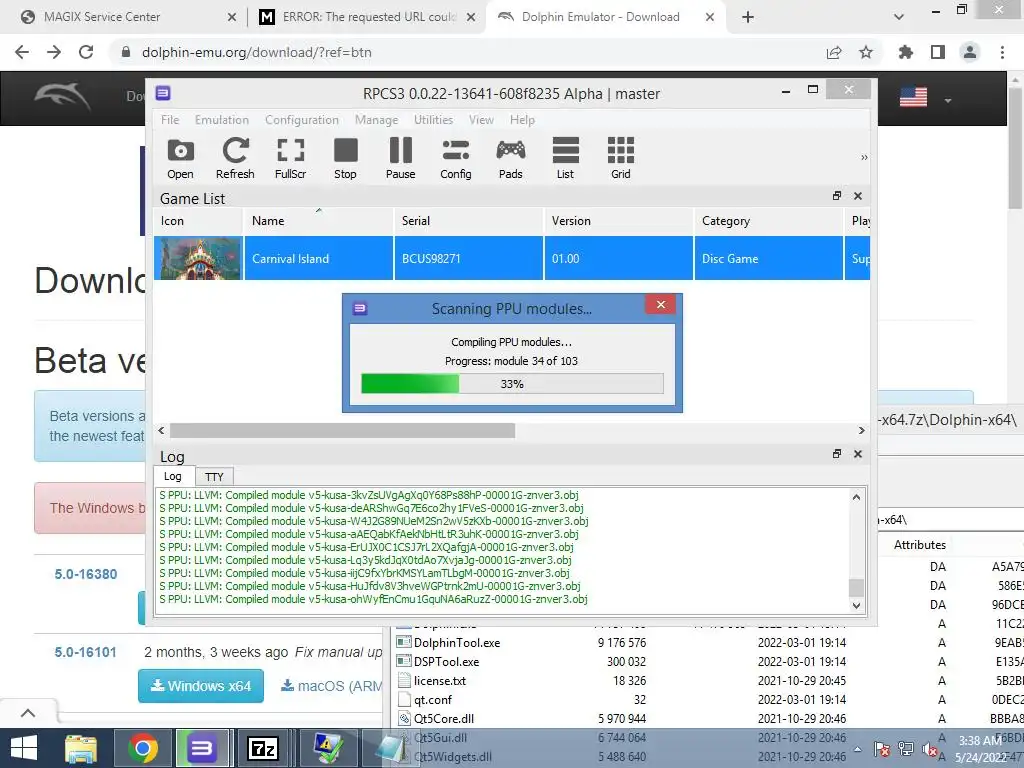Open the File menu in RPCS3
Image resolution: width=1024 pixels, height=768 pixels.
pos(170,120)
